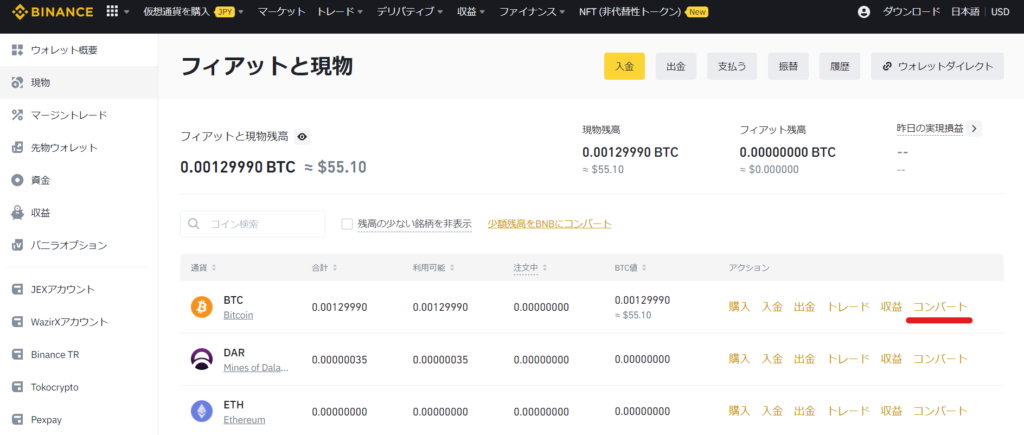Screen dimensions: 1024x435
Task: Click the バニラオプション sidebar icon
Action: pos(18,246)
